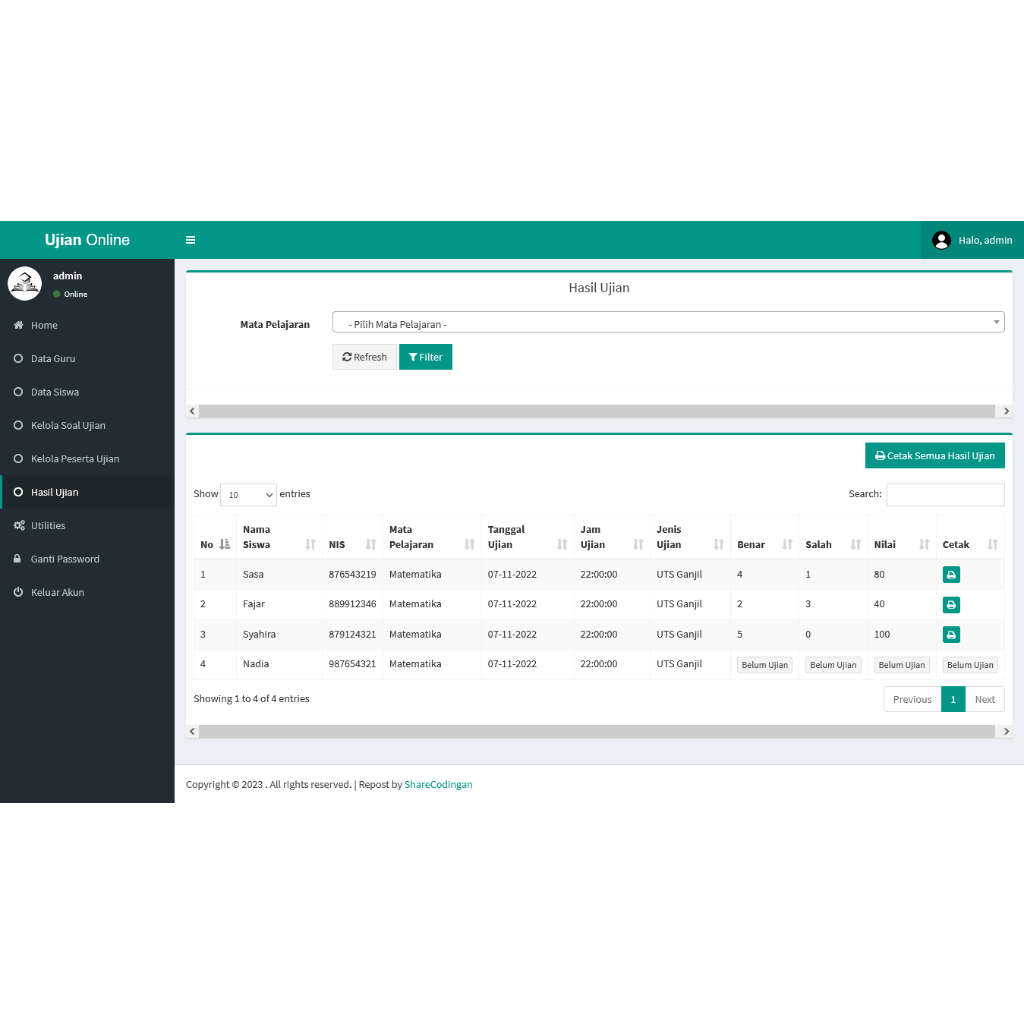Image resolution: width=1024 pixels, height=1024 pixels.
Task: Print Syahira's exam result
Action: coord(951,635)
